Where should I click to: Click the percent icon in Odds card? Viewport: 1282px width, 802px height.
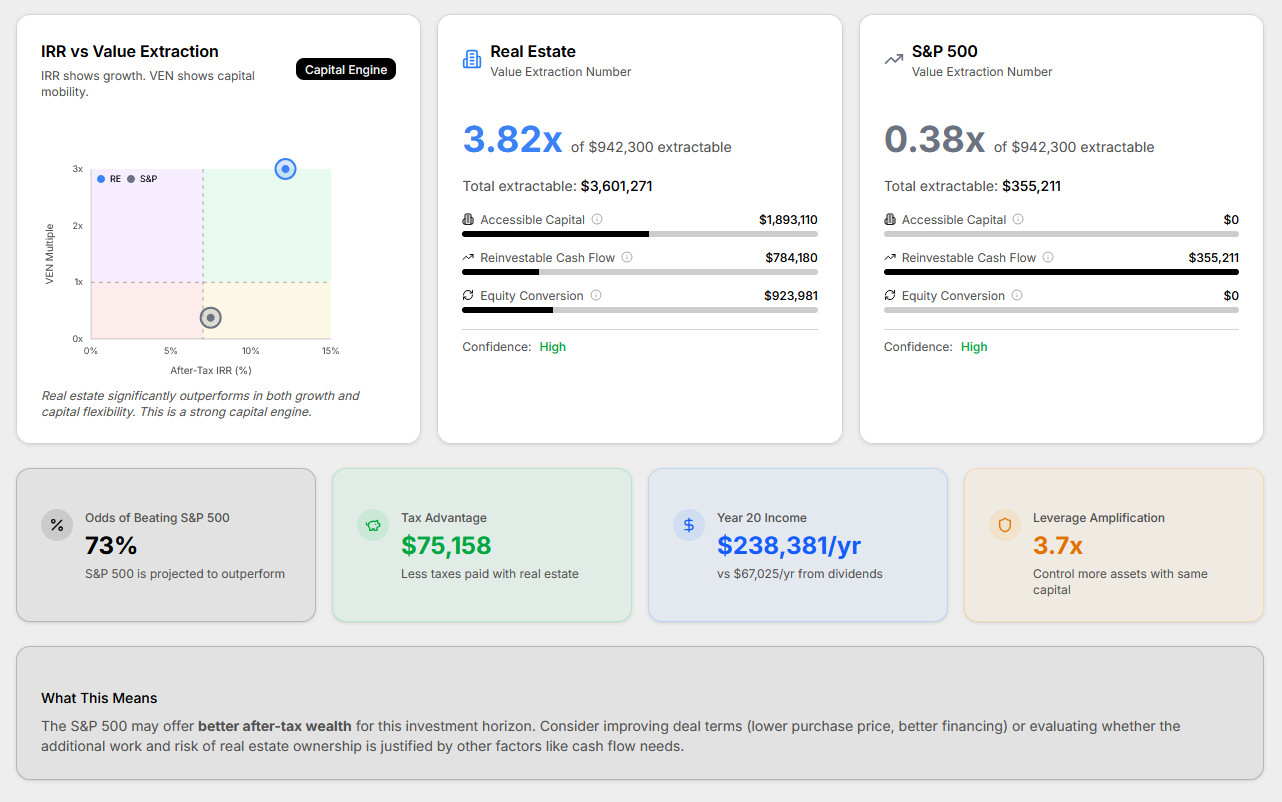coord(57,525)
